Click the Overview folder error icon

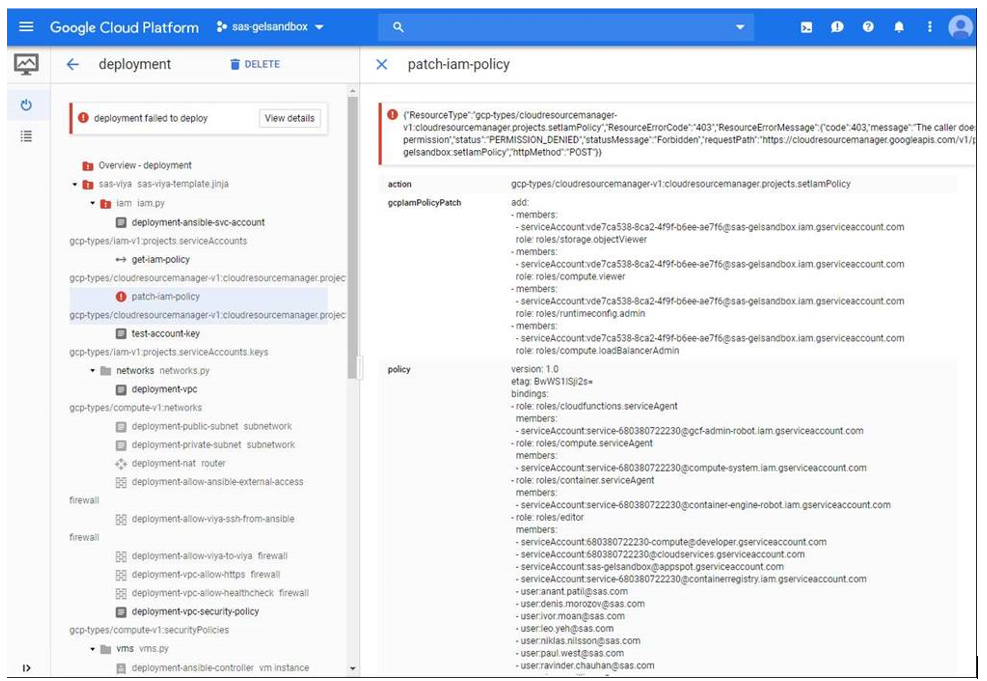[x=88, y=166]
